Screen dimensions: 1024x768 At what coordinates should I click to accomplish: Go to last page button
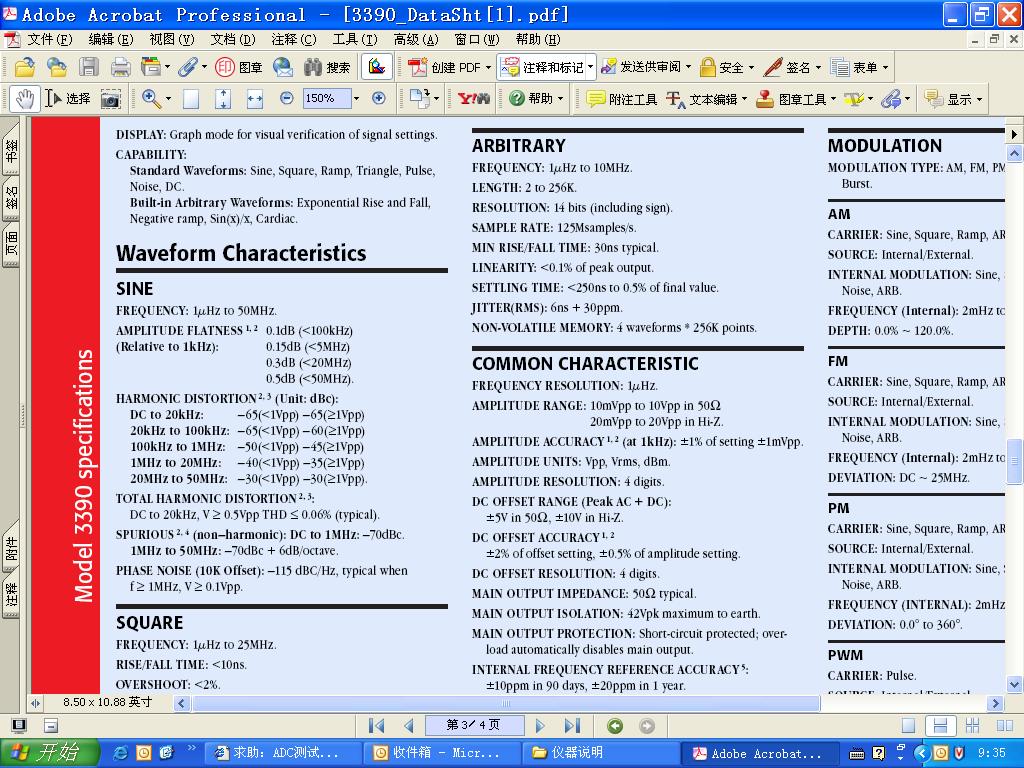click(572, 726)
